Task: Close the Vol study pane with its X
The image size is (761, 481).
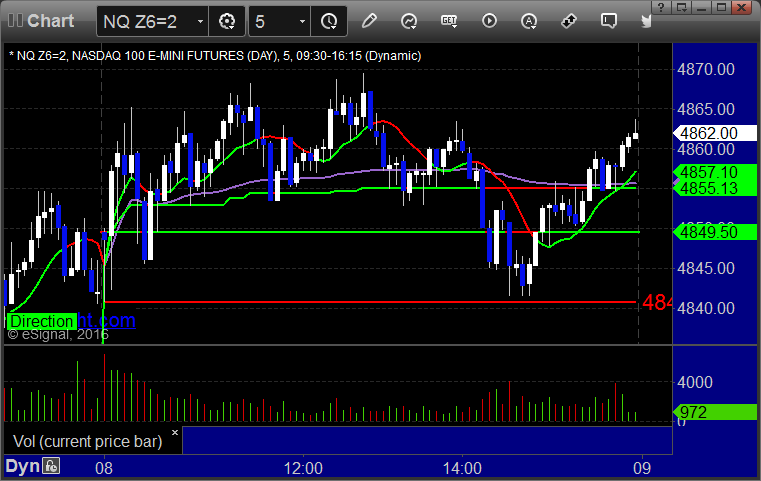Action: click(175, 432)
